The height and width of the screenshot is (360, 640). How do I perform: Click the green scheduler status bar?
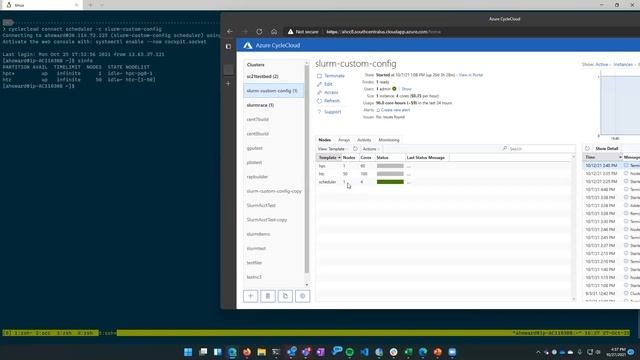point(390,182)
